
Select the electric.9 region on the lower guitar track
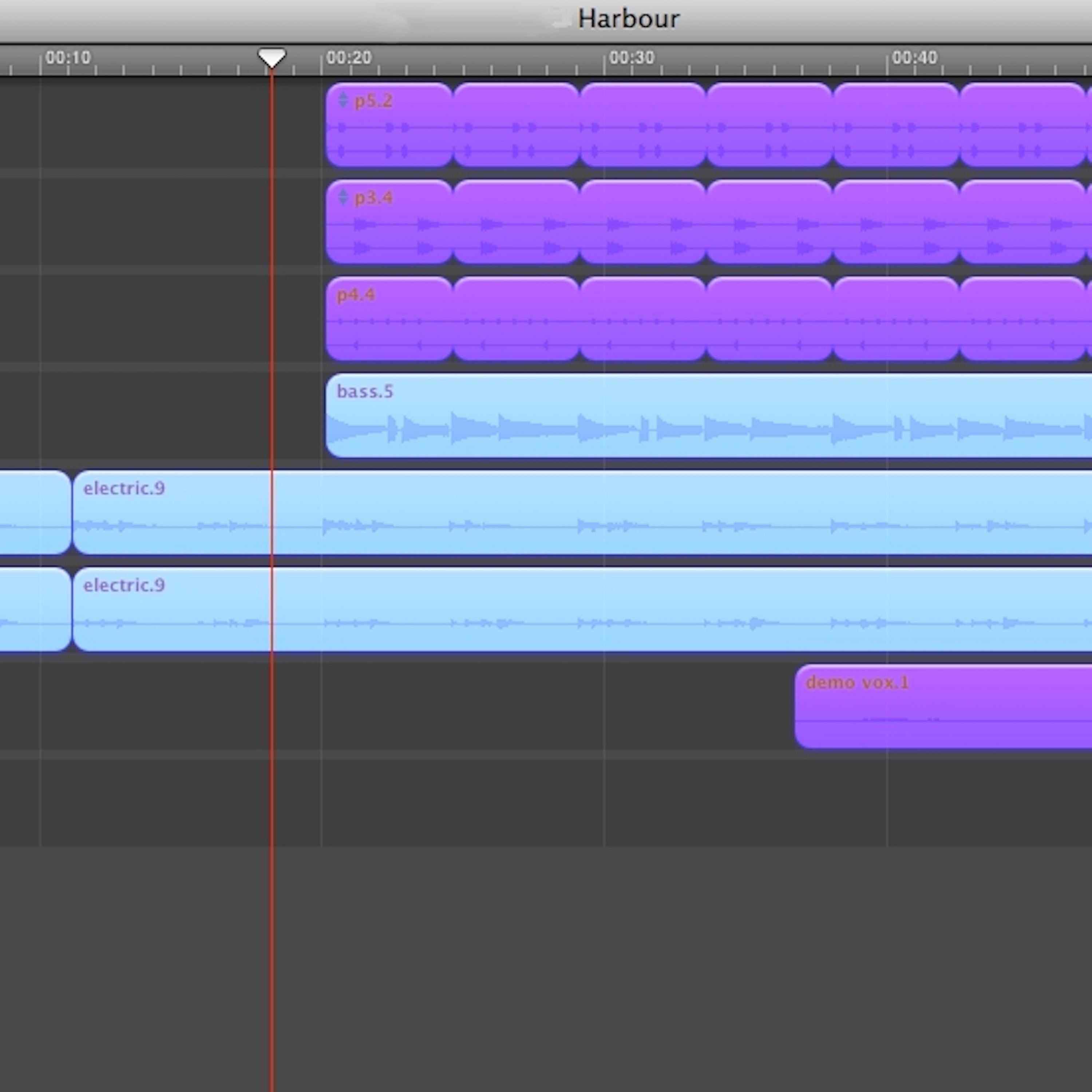(582, 609)
